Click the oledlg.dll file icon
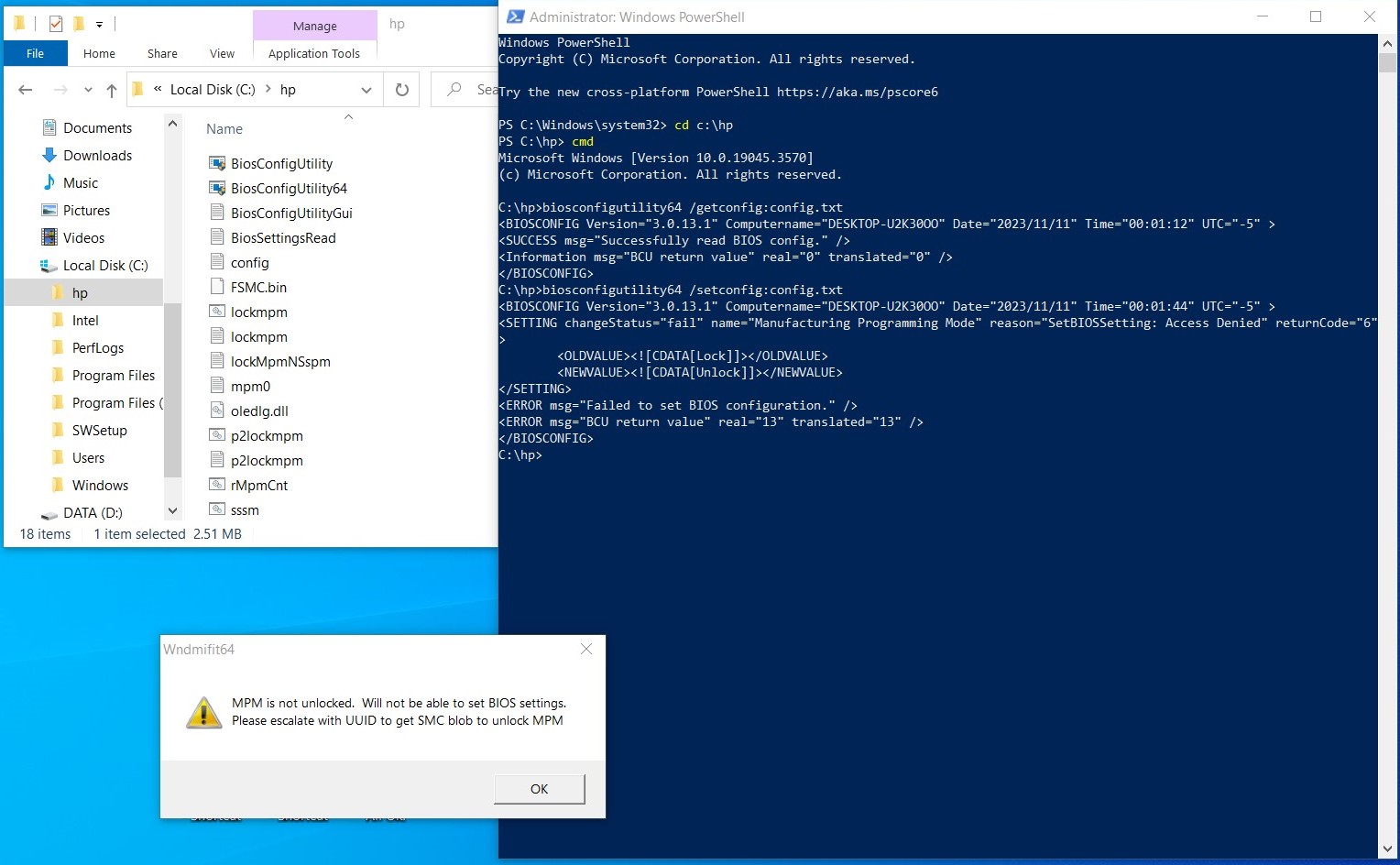Screen dimensions: 1400x865 coord(217,411)
